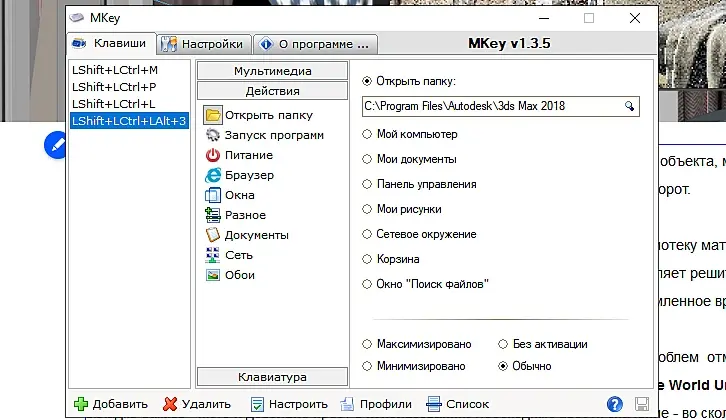Open the 'О программе ...' tab
The height and width of the screenshot is (420, 726).
(315, 44)
